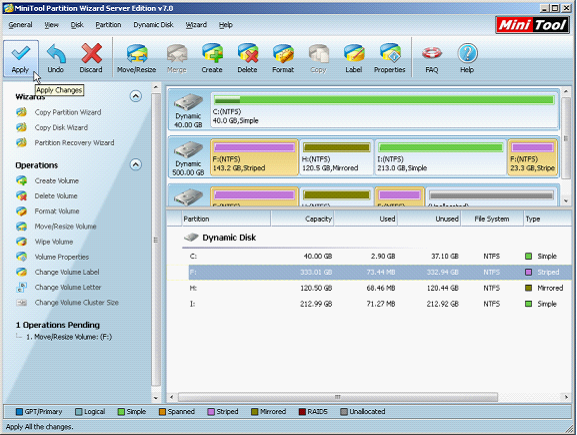
Task: Select the Move/Resize toolbar icon
Action: pyautogui.click(x=137, y=54)
